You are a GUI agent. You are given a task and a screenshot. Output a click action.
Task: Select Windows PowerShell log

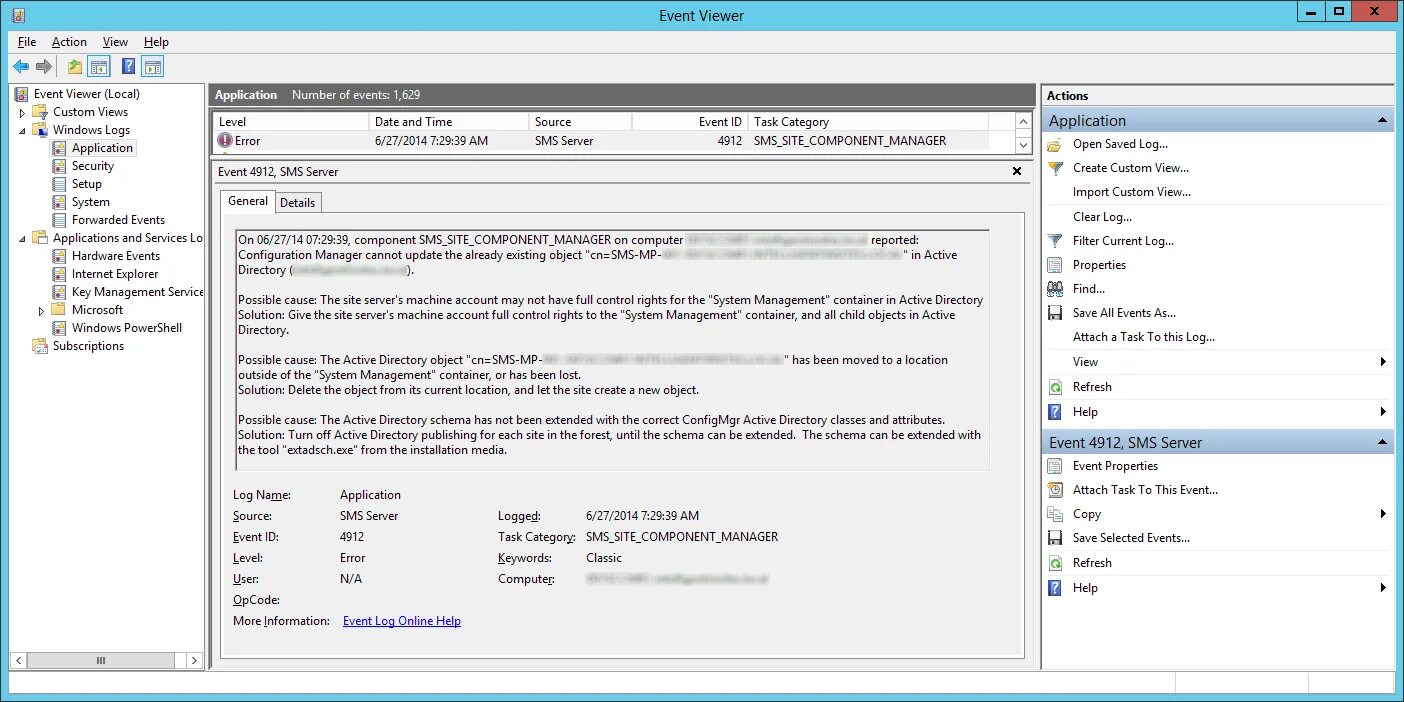coord(127,328)
